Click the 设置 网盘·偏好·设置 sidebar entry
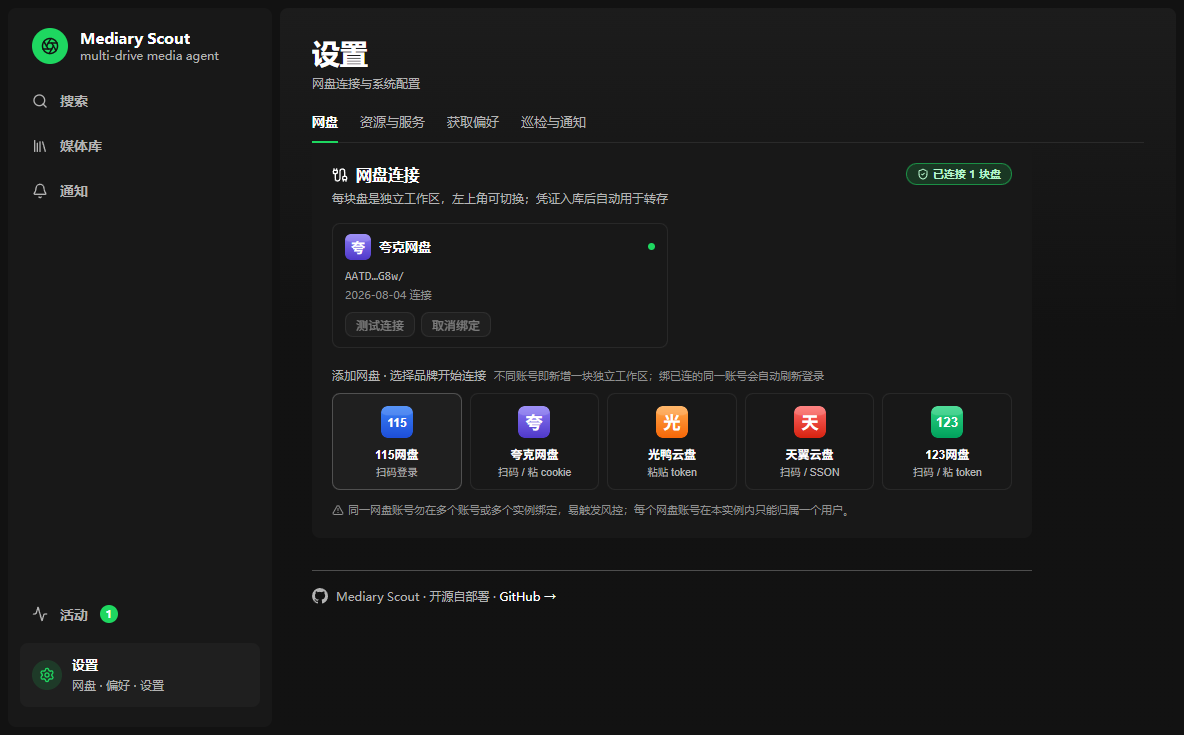 (x=140, y=675)
